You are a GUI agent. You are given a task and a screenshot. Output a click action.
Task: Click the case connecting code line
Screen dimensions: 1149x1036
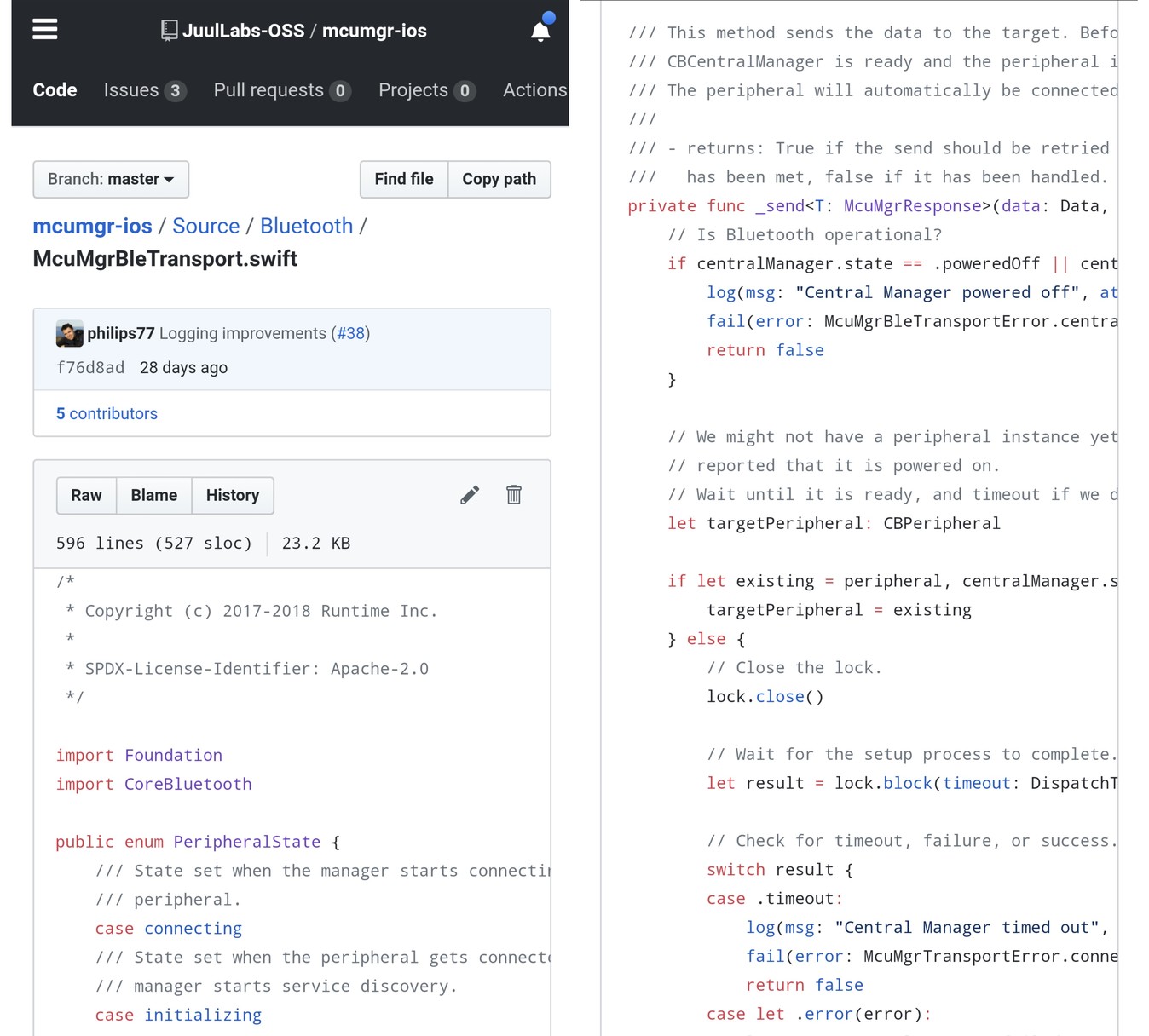pos(169,929)
